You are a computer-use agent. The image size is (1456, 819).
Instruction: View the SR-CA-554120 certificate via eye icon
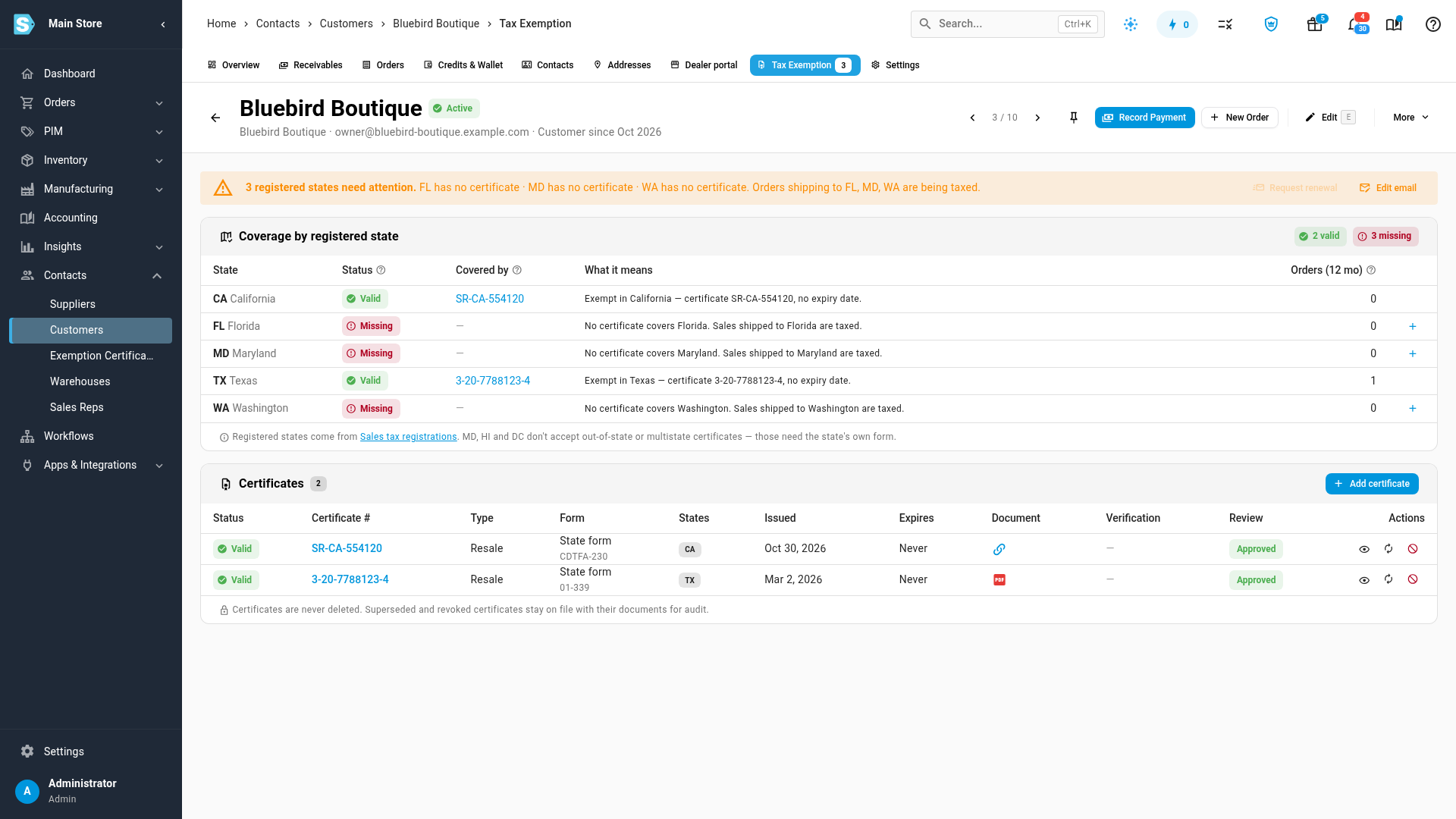[x=1364, y=549]
